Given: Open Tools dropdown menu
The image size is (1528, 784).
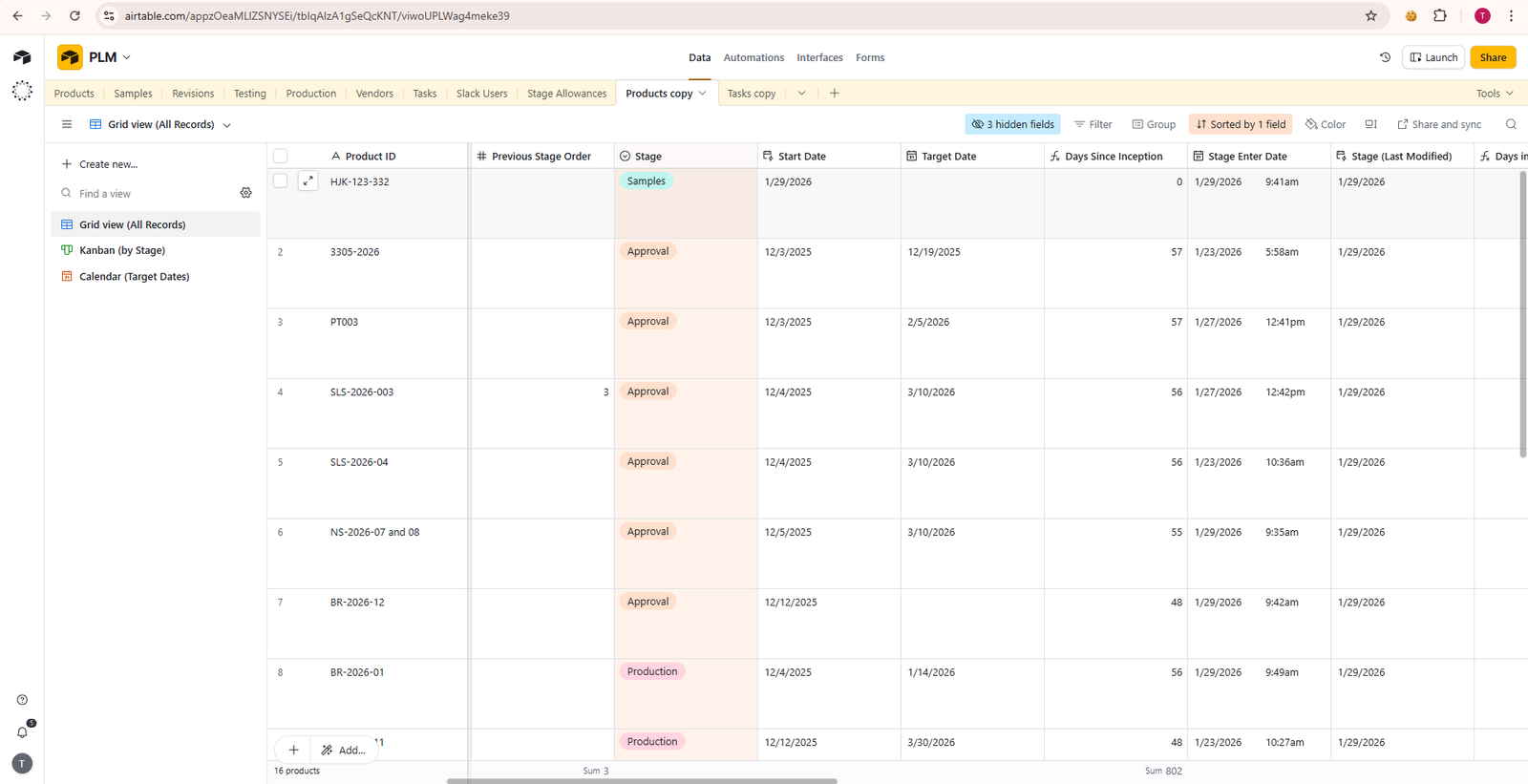Looking at the screenshot, I should pyautogui.click(x=1495, y=94).
